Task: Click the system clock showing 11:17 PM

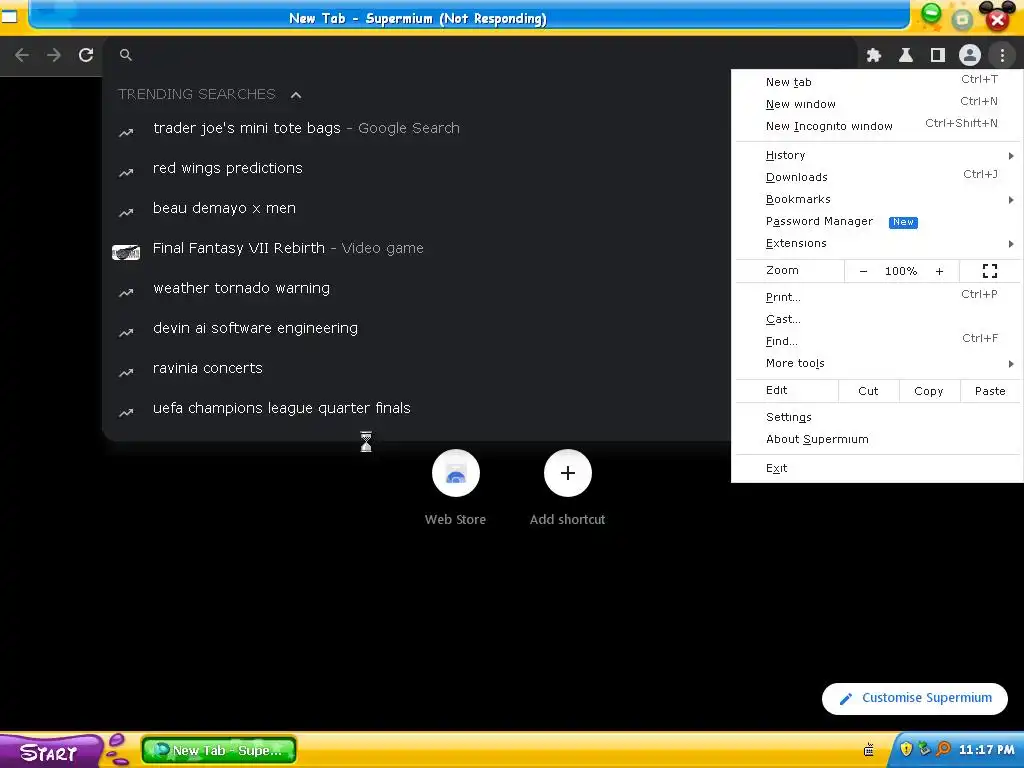Action: pyautogui.click(x=987, y=750)
